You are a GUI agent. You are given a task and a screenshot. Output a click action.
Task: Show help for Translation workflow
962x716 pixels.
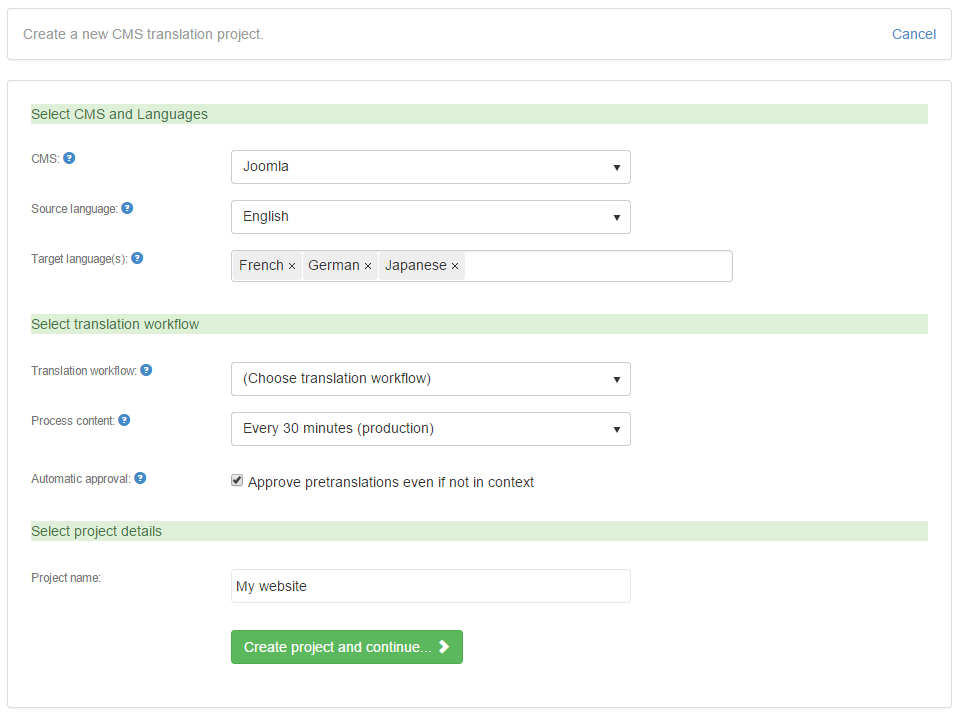146,370
